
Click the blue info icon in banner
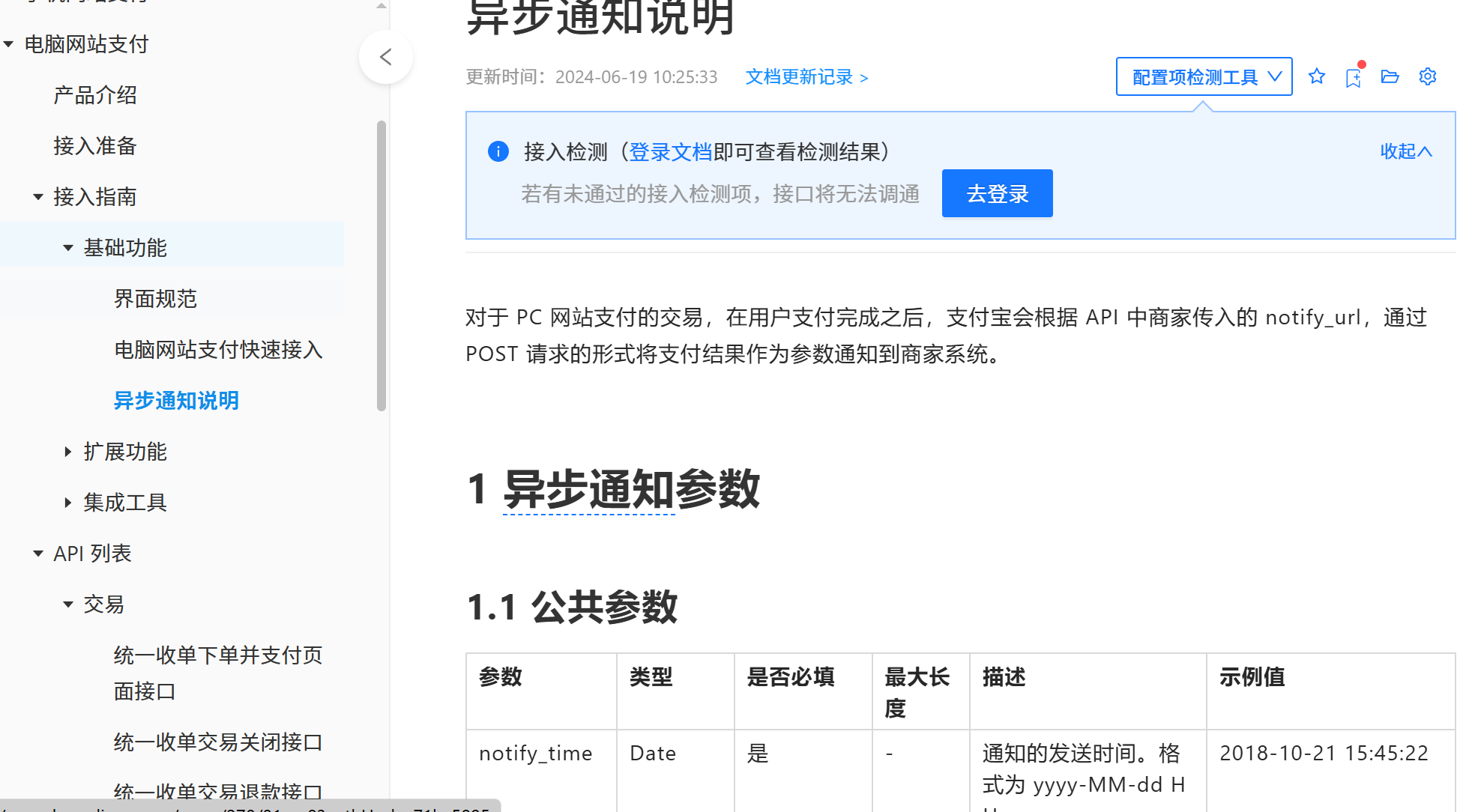coord(498,152)
